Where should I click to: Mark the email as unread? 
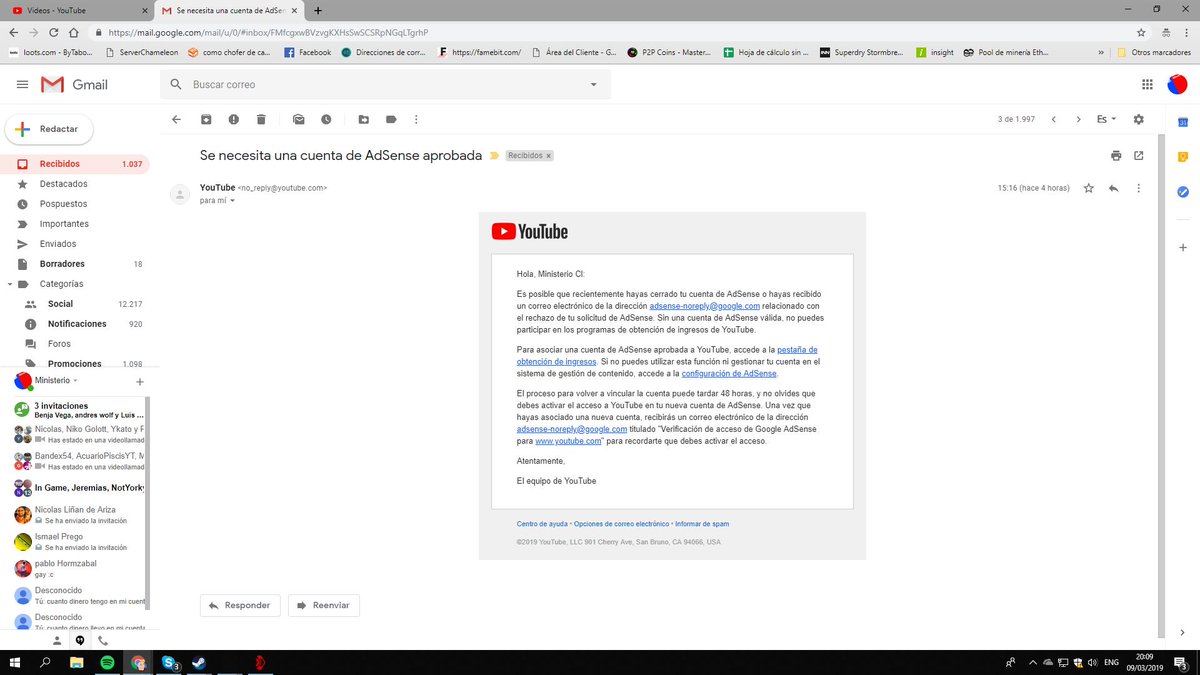pyautogui.click(x=298, y=119)
